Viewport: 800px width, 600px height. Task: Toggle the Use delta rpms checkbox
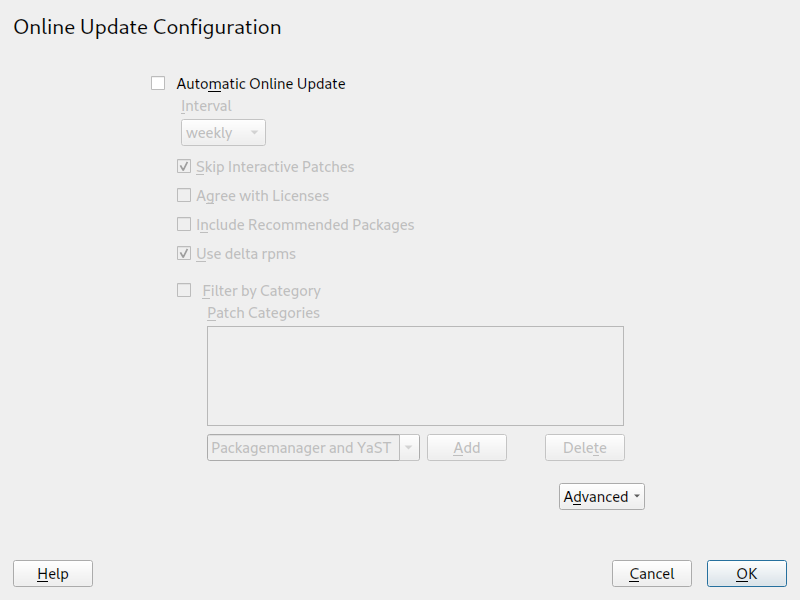pos(184,254)
